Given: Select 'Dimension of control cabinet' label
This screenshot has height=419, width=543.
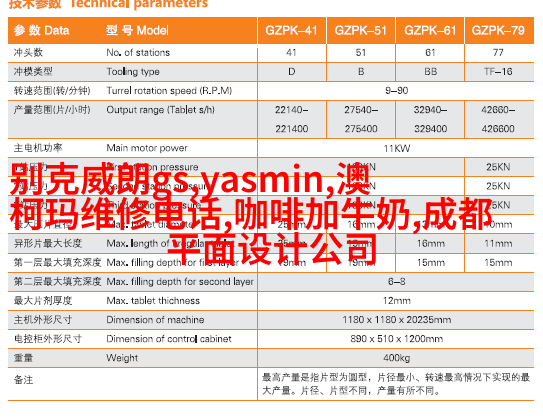Looking at the screenshot, I should 169,339.
